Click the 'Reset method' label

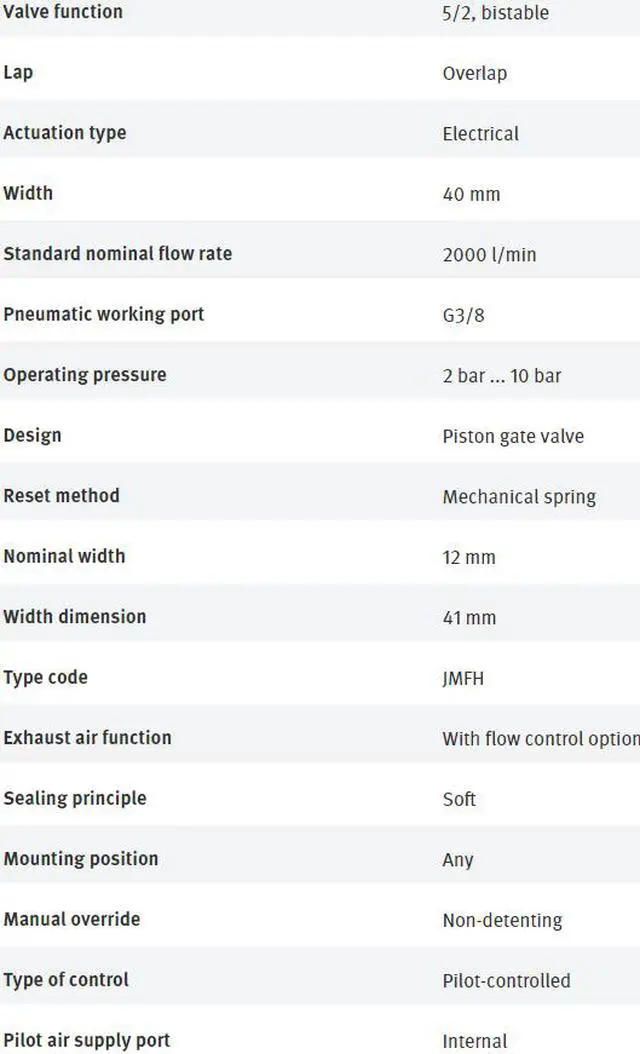62,496
